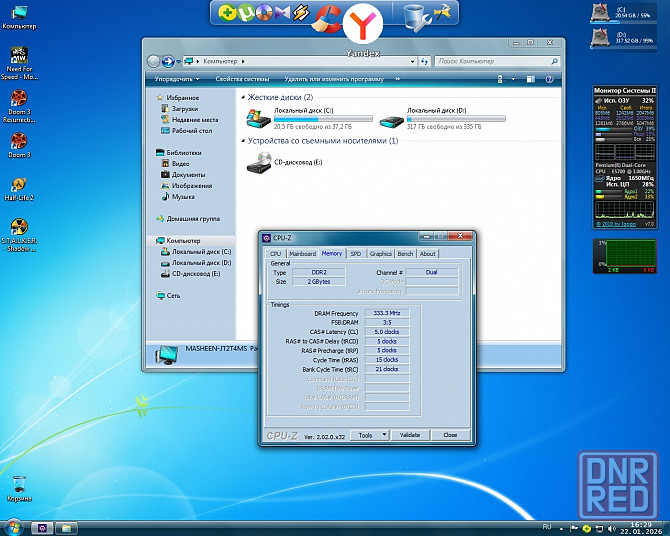Switch to the SPD tab in CPU-Z
Image resolution: width=670 pixels, height=536 pixels.
(355, 254)
